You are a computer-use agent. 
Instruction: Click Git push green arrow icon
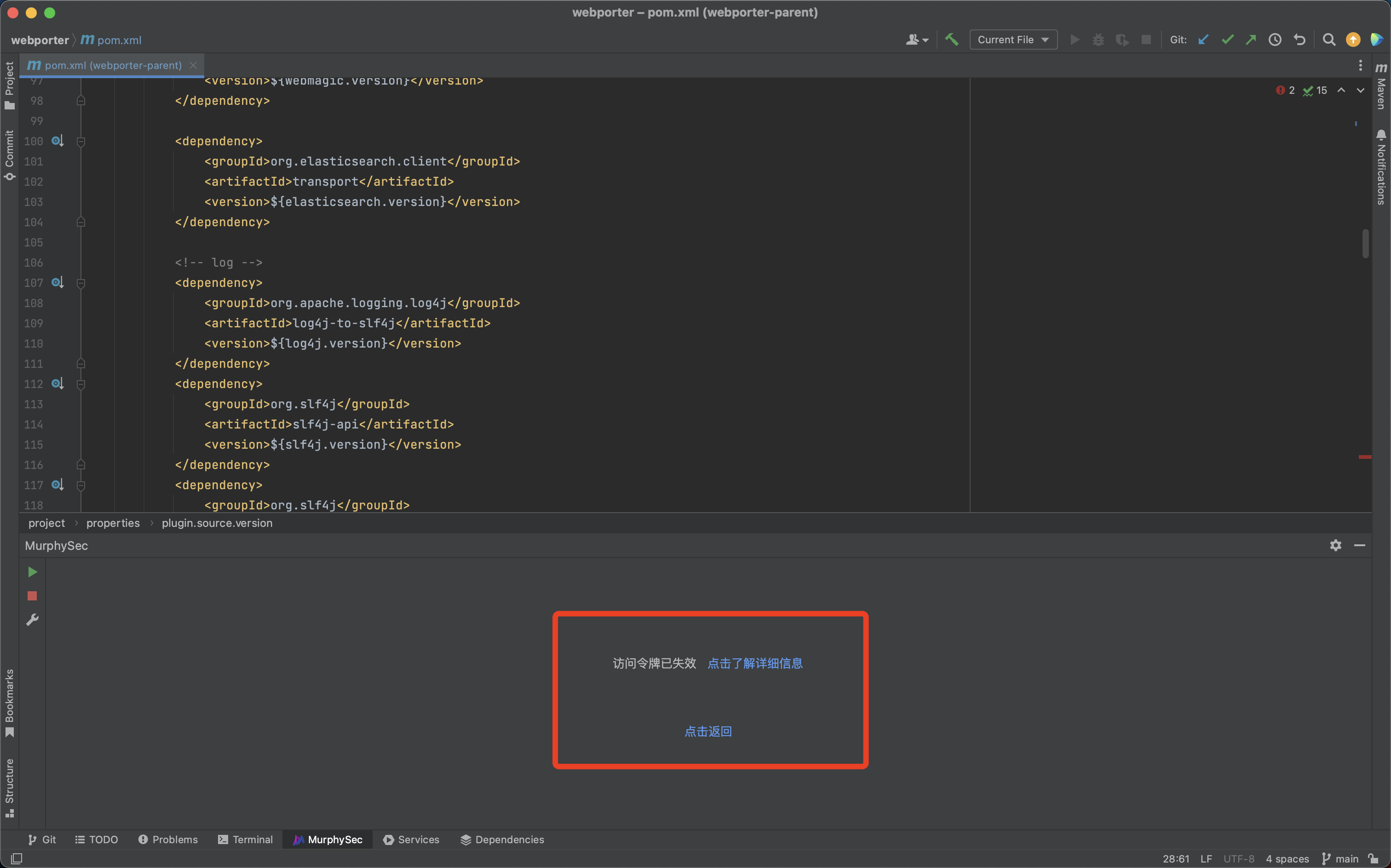1251,40
